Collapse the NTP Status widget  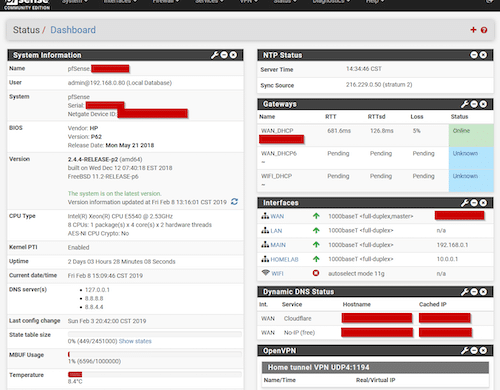pyautogui.click(x=474, y=55)
